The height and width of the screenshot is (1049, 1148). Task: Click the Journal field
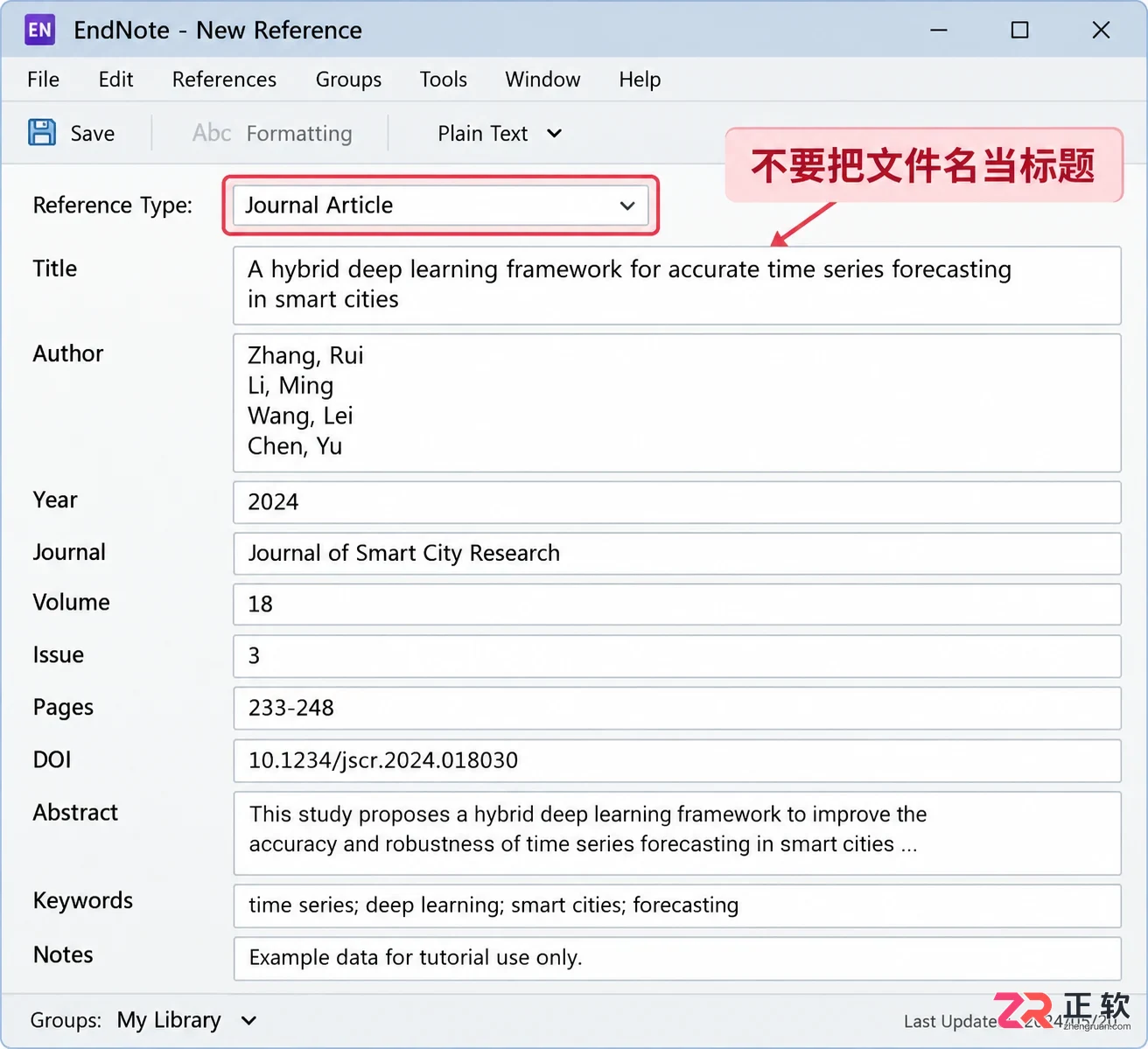tap(677, 553)
